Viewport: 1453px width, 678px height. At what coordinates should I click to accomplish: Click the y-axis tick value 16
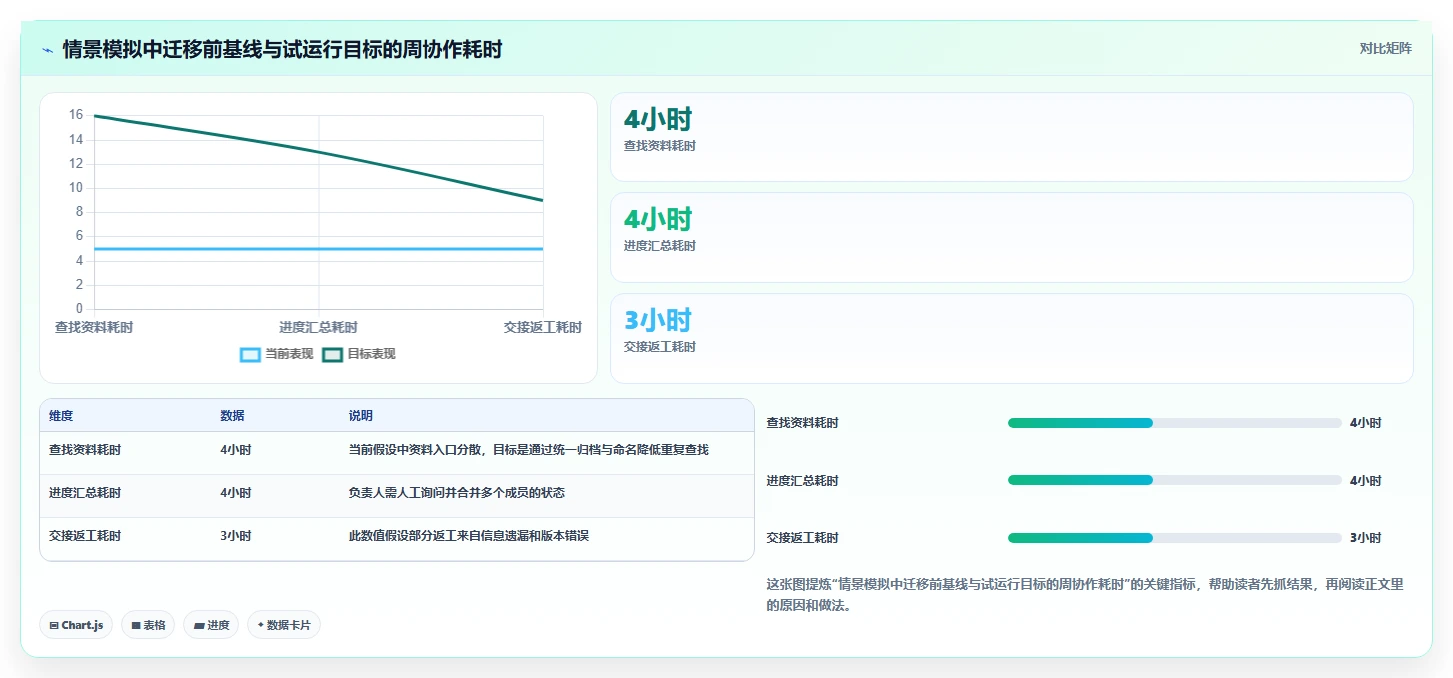[76, 115]
